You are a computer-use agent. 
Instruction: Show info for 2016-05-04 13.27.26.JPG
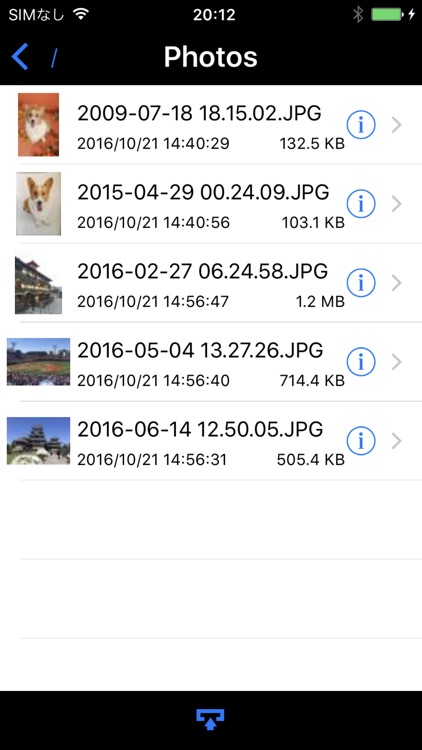click(x=361, y=362)
